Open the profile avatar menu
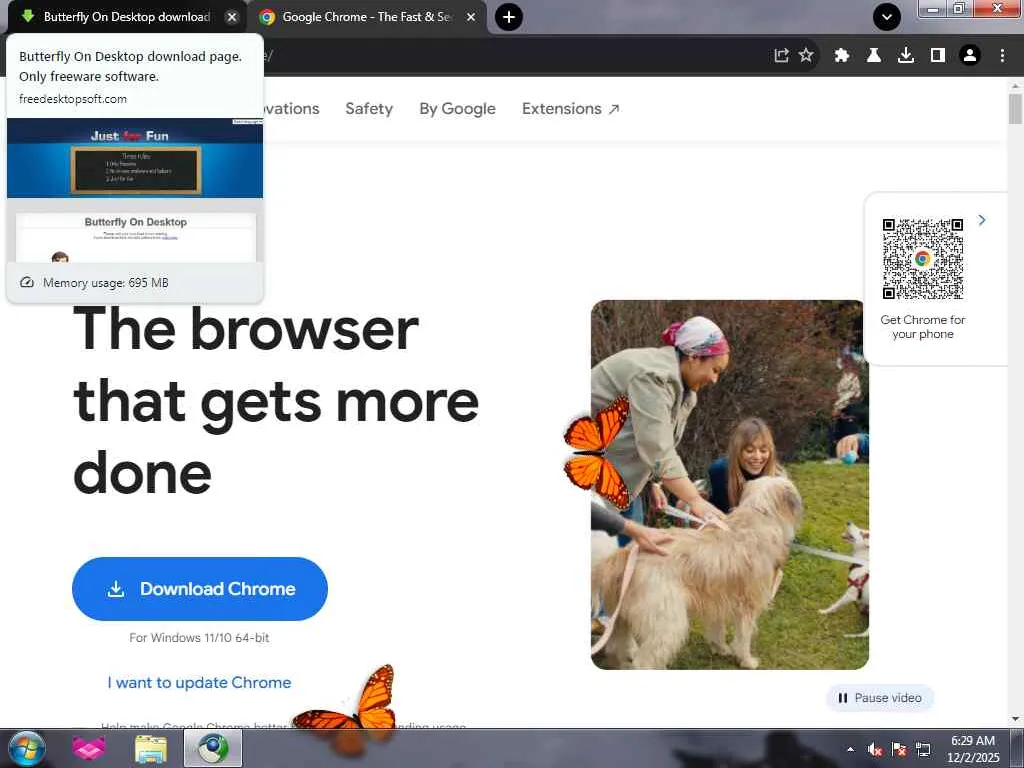The width and height of the screenshot is (1024, 768). 970,56
